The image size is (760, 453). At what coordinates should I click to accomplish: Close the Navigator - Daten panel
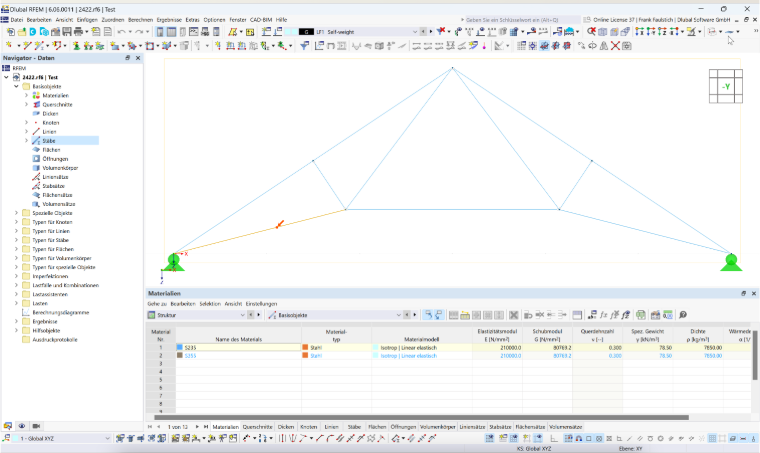coord(138,58)
